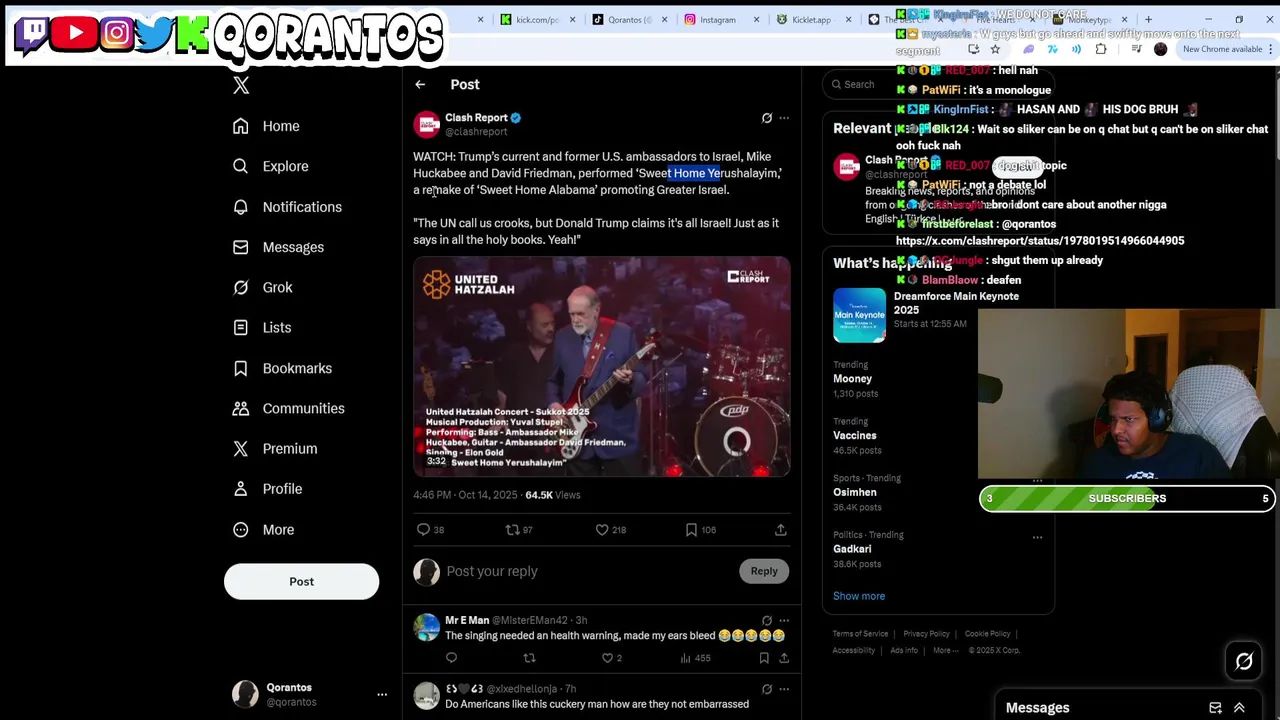Open Communities in the sidebar
Image resolution: width=1280 pixels, height=720 pixels.
point(288,408)
